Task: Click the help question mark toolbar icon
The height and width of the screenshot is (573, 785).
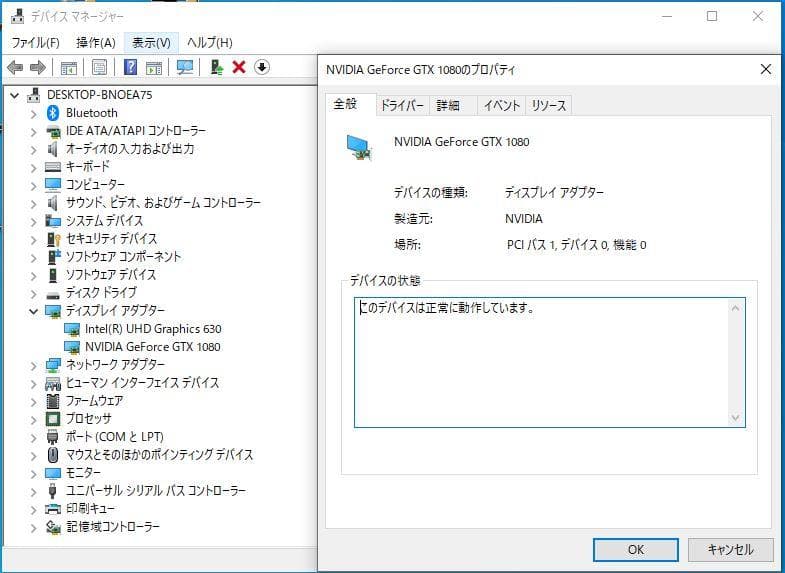Action: pyautogui.click(x=130, y=67)
